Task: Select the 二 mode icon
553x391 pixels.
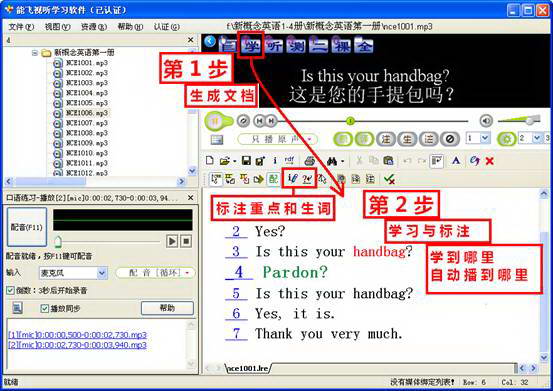Action: pos(318,45)
